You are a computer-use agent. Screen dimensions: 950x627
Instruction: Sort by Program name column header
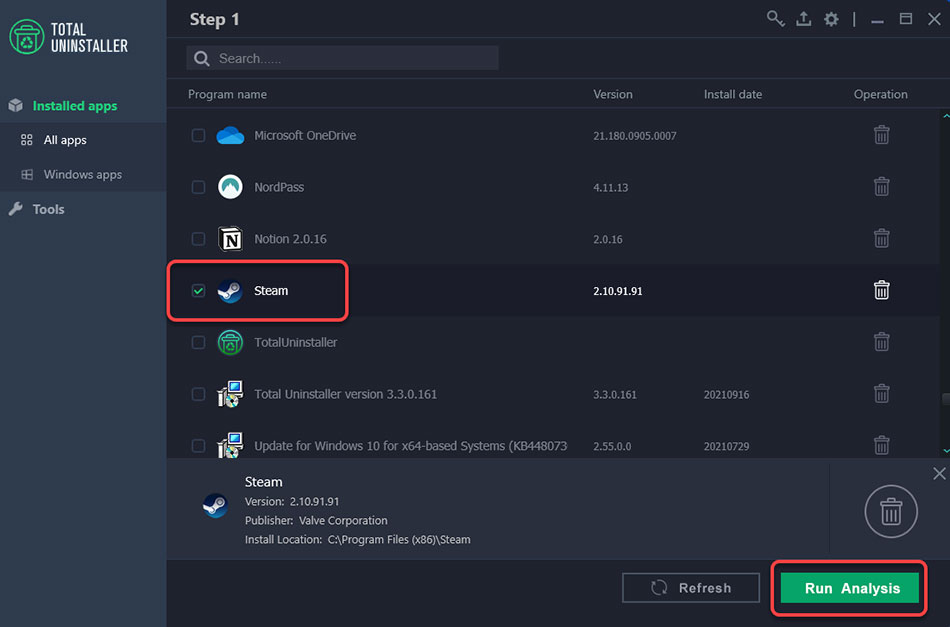point(227,95)
